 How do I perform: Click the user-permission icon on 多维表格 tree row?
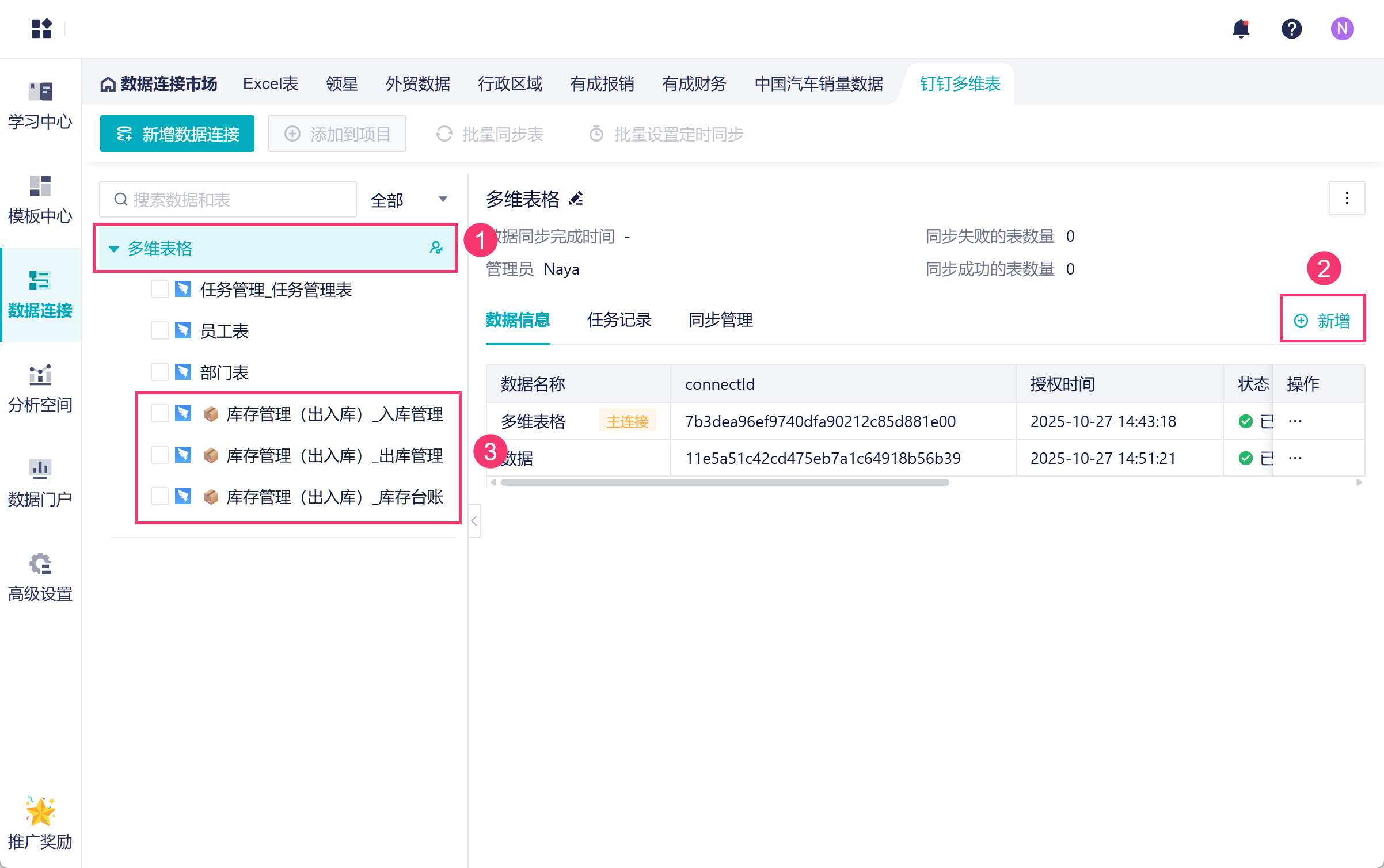[x=436, y=248]
